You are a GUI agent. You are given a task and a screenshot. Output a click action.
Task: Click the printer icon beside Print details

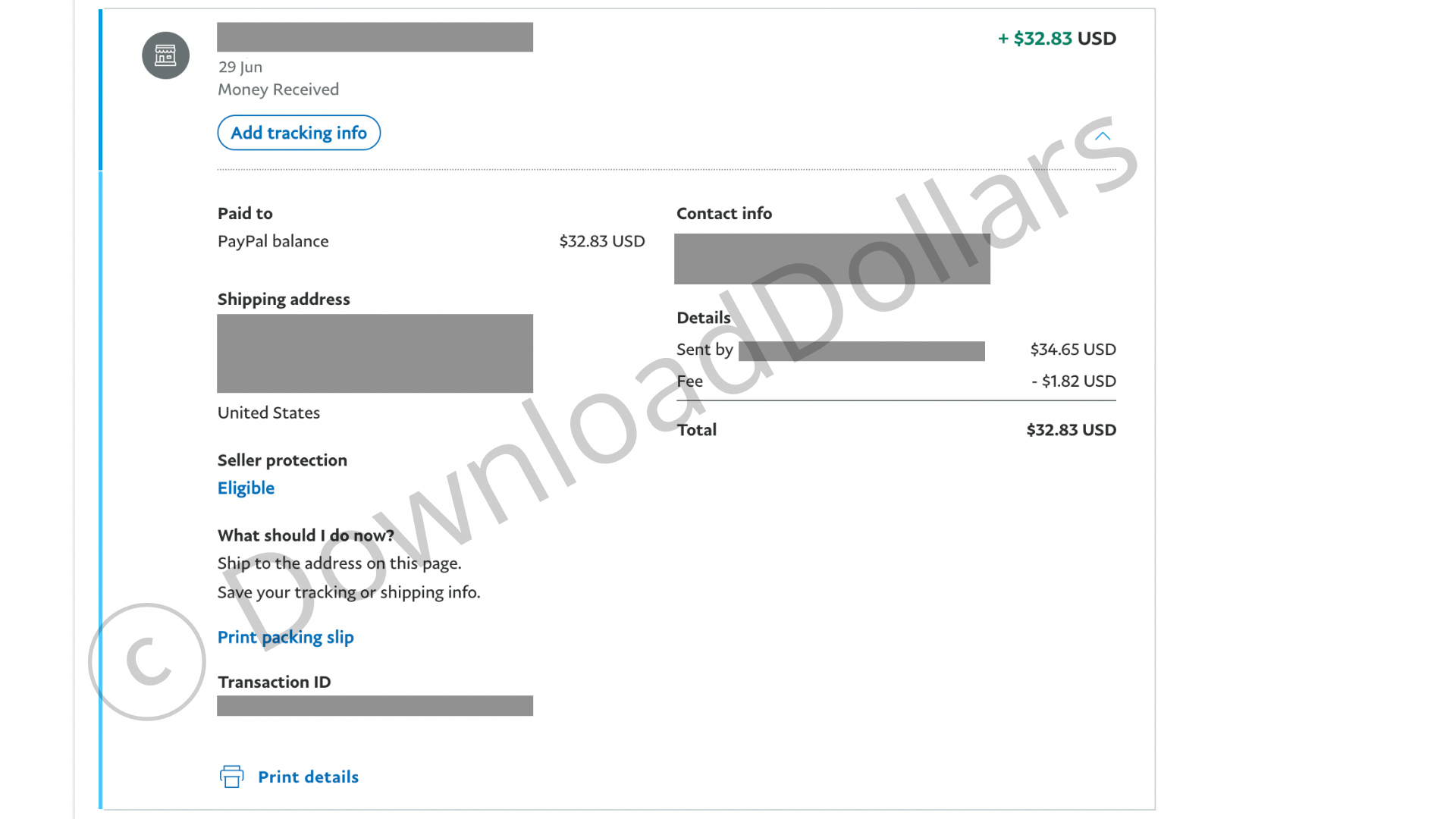point(231,777)
